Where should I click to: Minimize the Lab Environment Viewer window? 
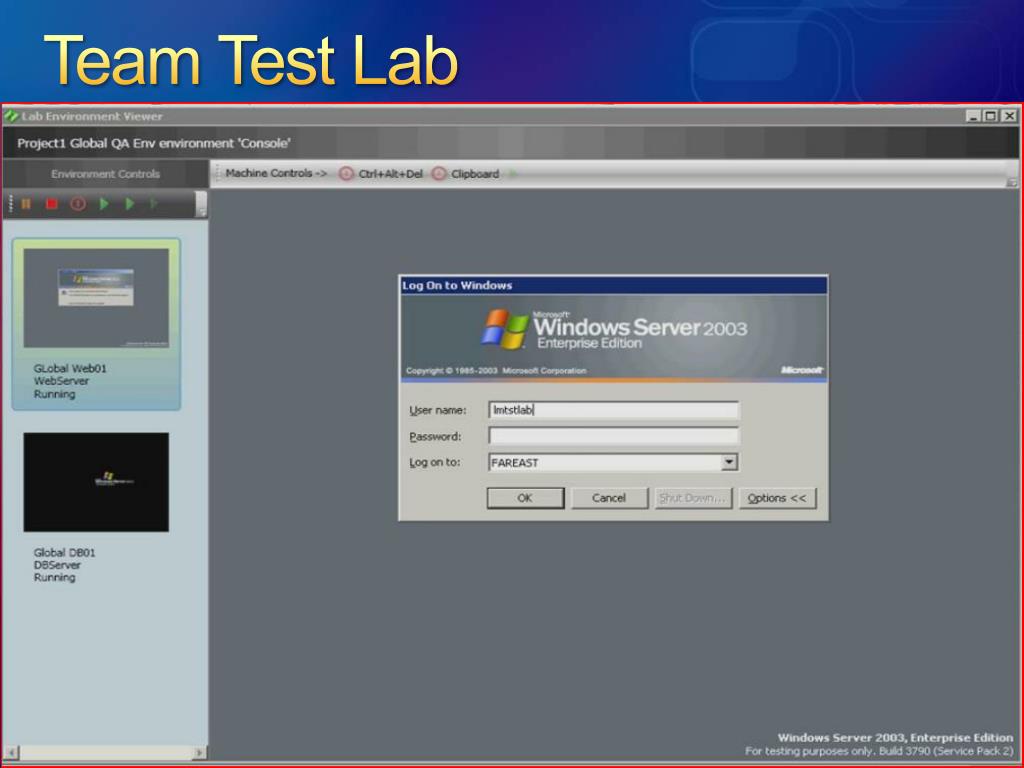[x=974, y=116]
